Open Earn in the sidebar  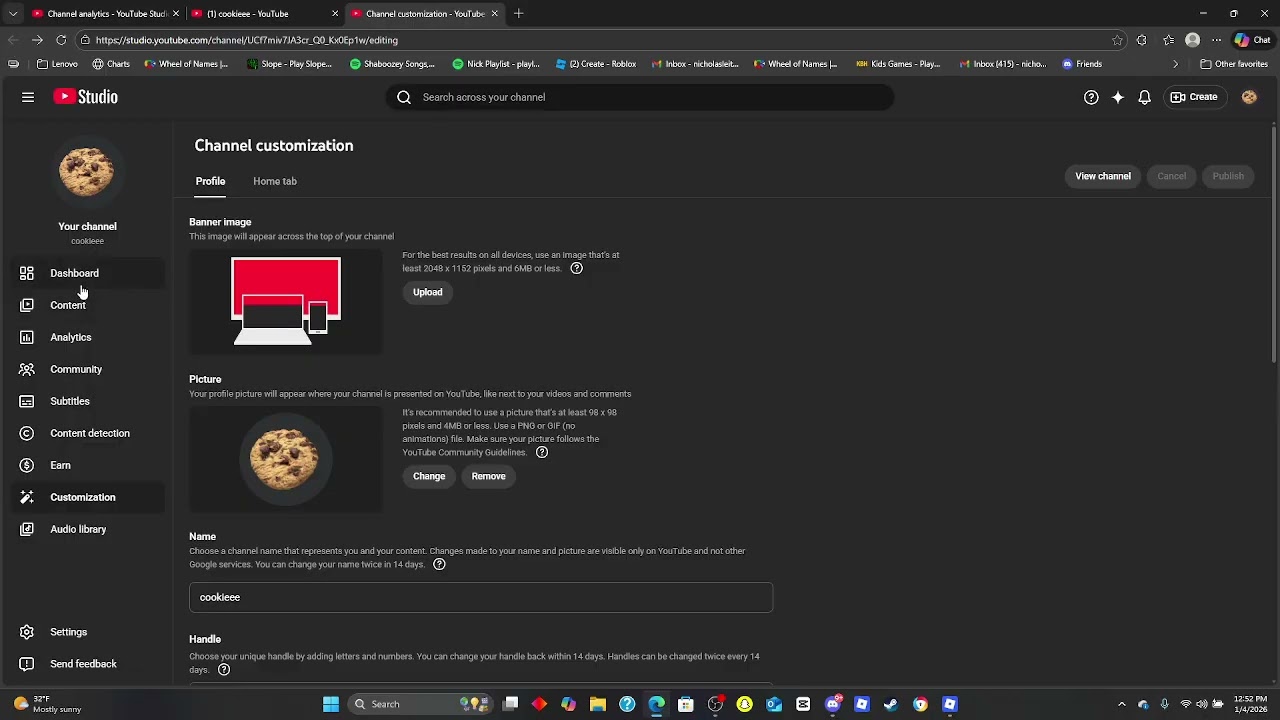pos(87,465)
